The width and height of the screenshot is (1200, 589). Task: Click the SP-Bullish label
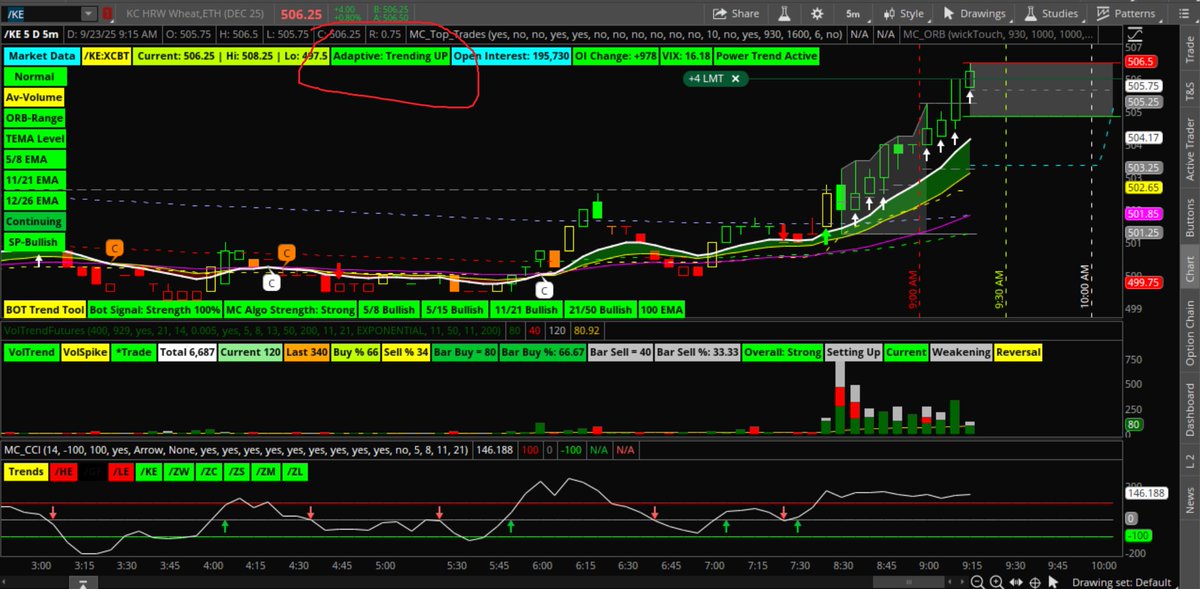(x=35, y=242)
